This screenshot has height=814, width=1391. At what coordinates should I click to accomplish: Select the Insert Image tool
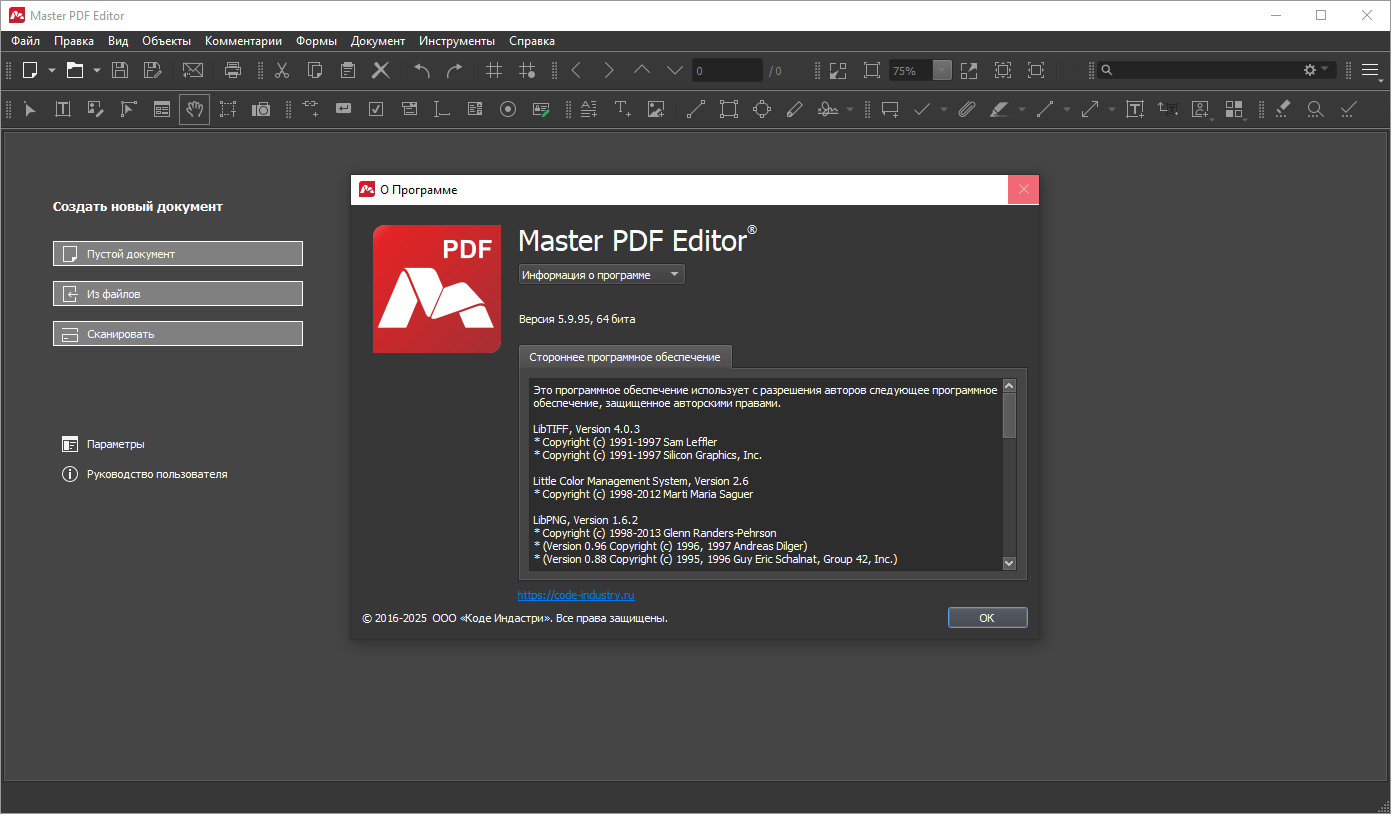[x=656, y=109]
